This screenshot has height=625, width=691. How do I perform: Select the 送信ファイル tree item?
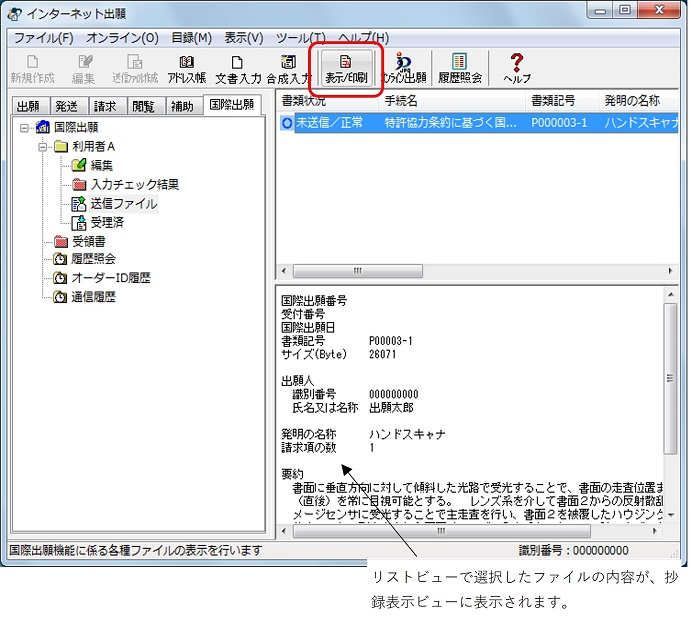(123, 203)
